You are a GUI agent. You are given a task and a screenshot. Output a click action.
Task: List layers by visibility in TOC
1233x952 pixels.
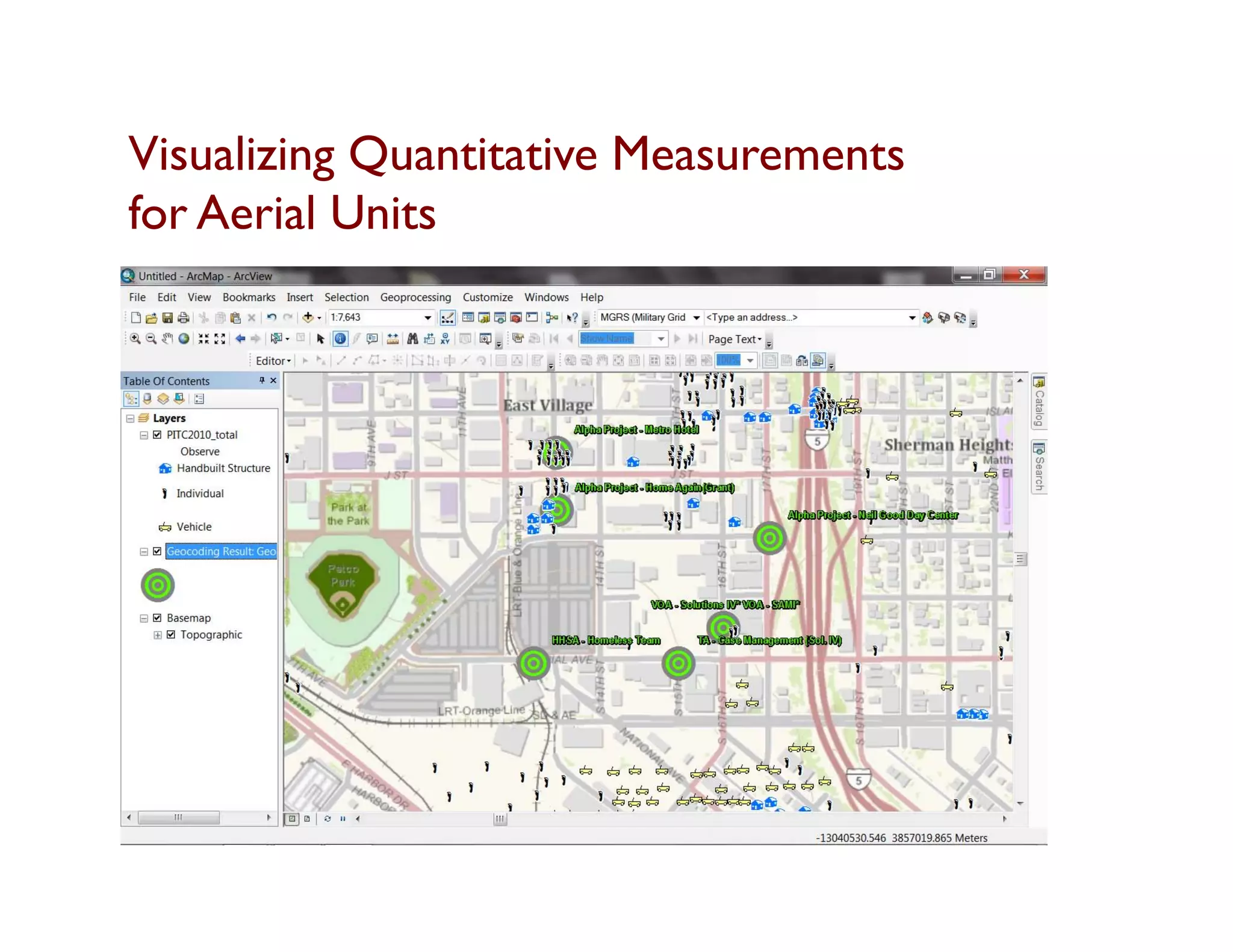[x=163, y=398]
